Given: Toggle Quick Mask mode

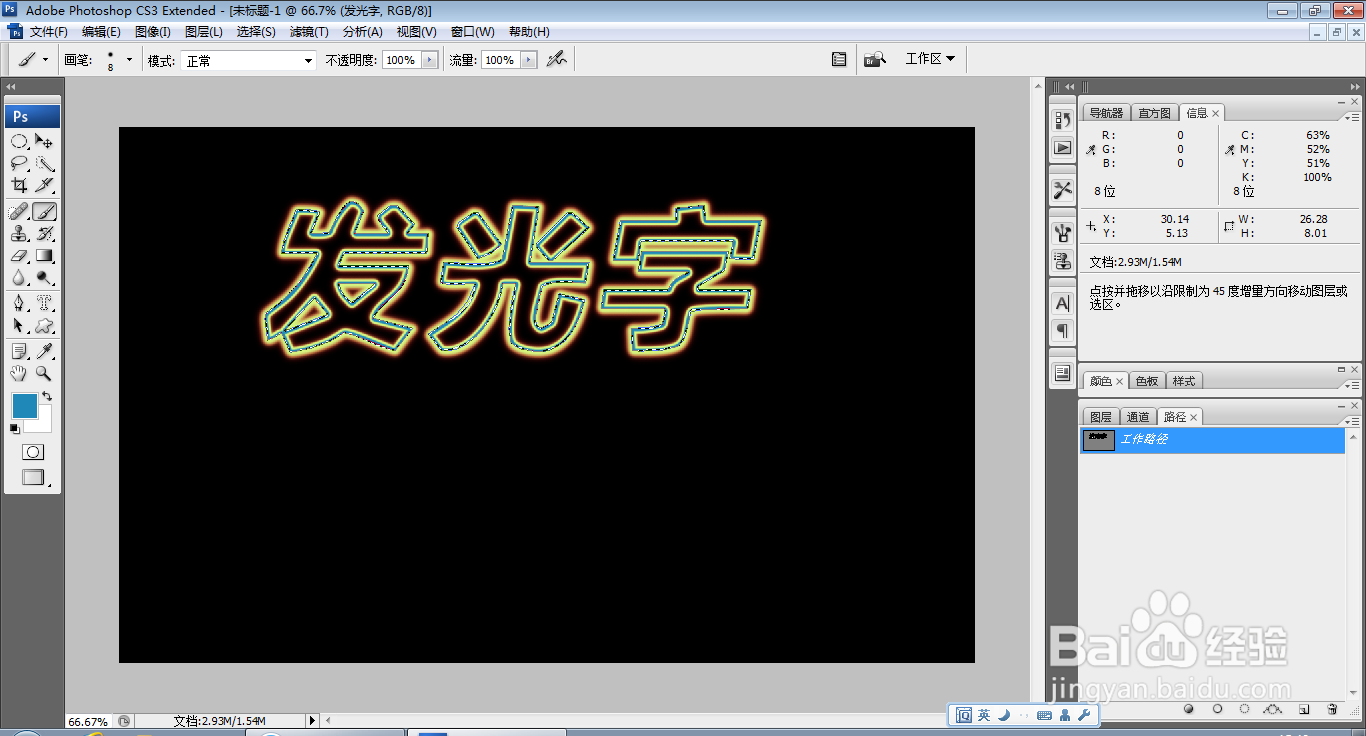Looking at the screenshot, I should tap(33, 452).
